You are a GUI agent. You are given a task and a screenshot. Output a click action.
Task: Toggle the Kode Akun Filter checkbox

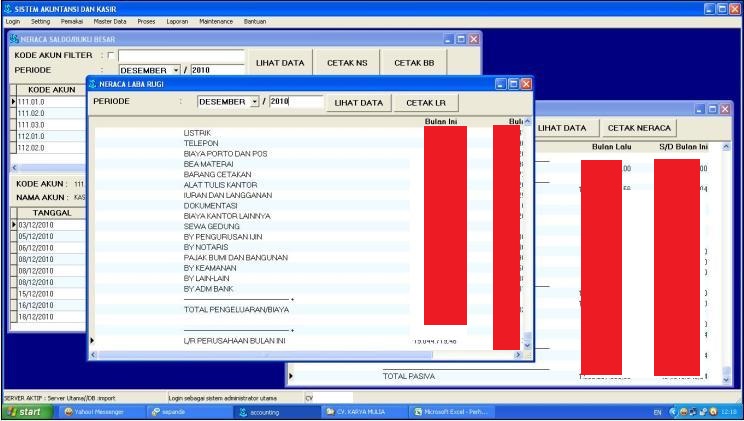tap(109, 55)
